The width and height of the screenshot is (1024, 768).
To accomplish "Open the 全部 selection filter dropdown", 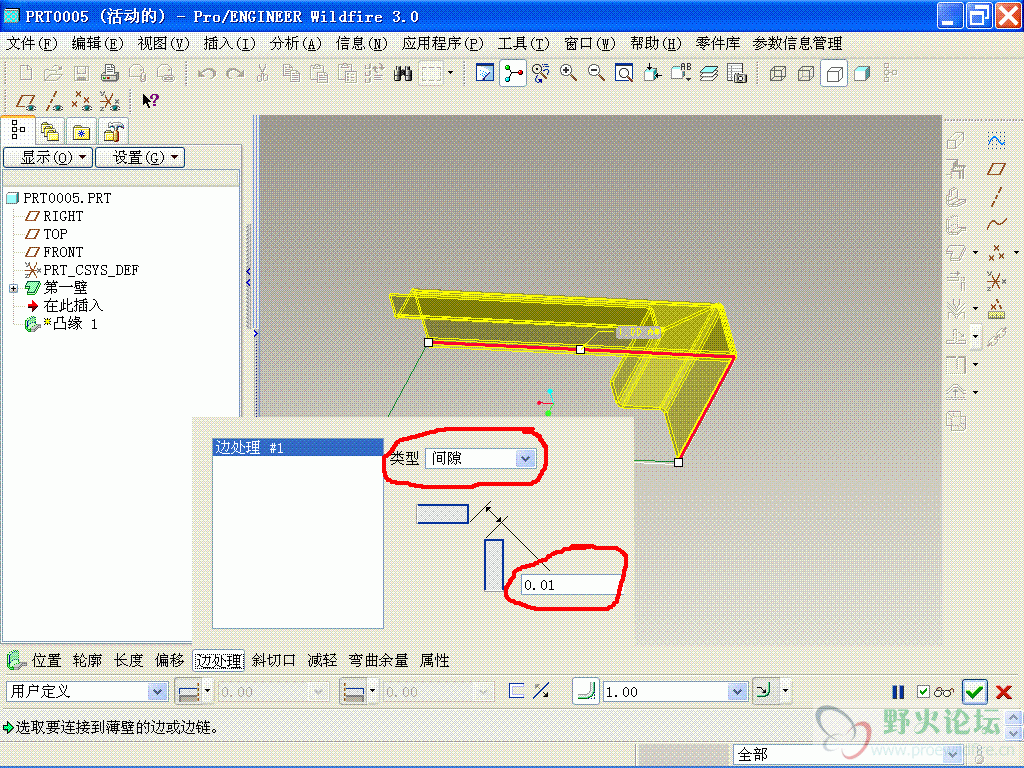I will point(953,755).
